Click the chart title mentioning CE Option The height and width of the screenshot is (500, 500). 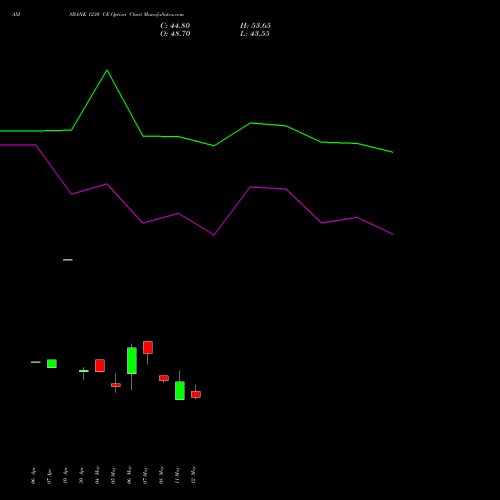(x=126, y=14)
